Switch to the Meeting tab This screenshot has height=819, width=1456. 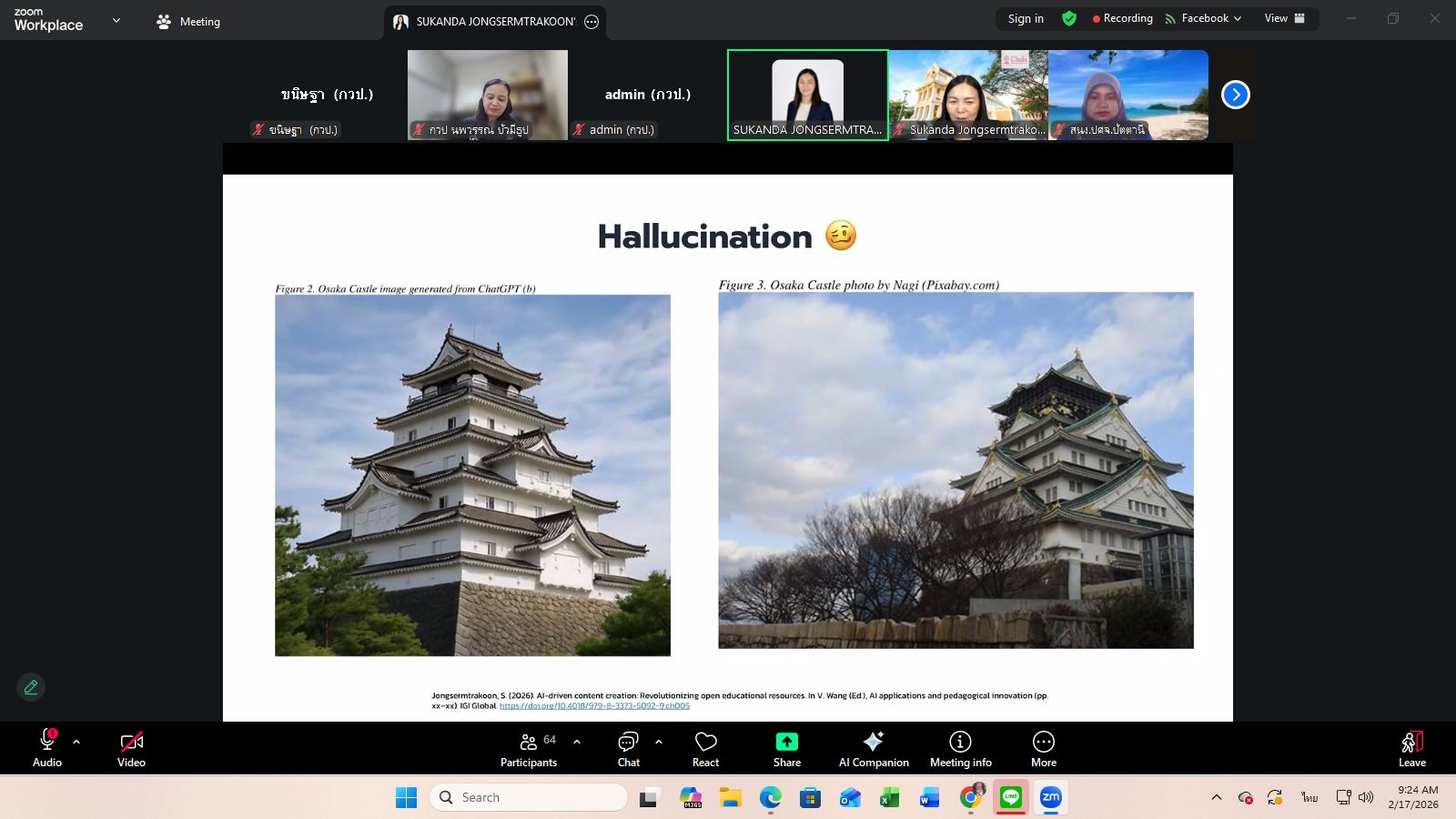189,21
